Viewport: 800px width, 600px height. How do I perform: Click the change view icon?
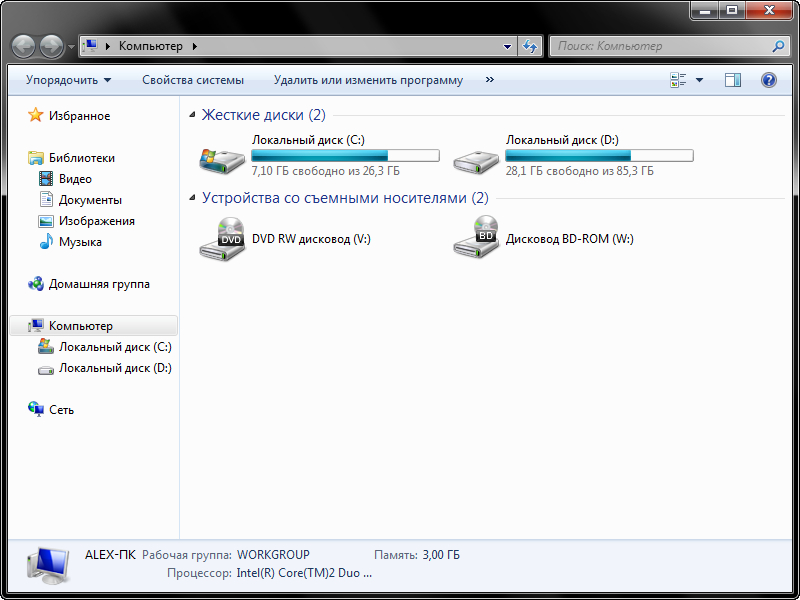[678, 80]
